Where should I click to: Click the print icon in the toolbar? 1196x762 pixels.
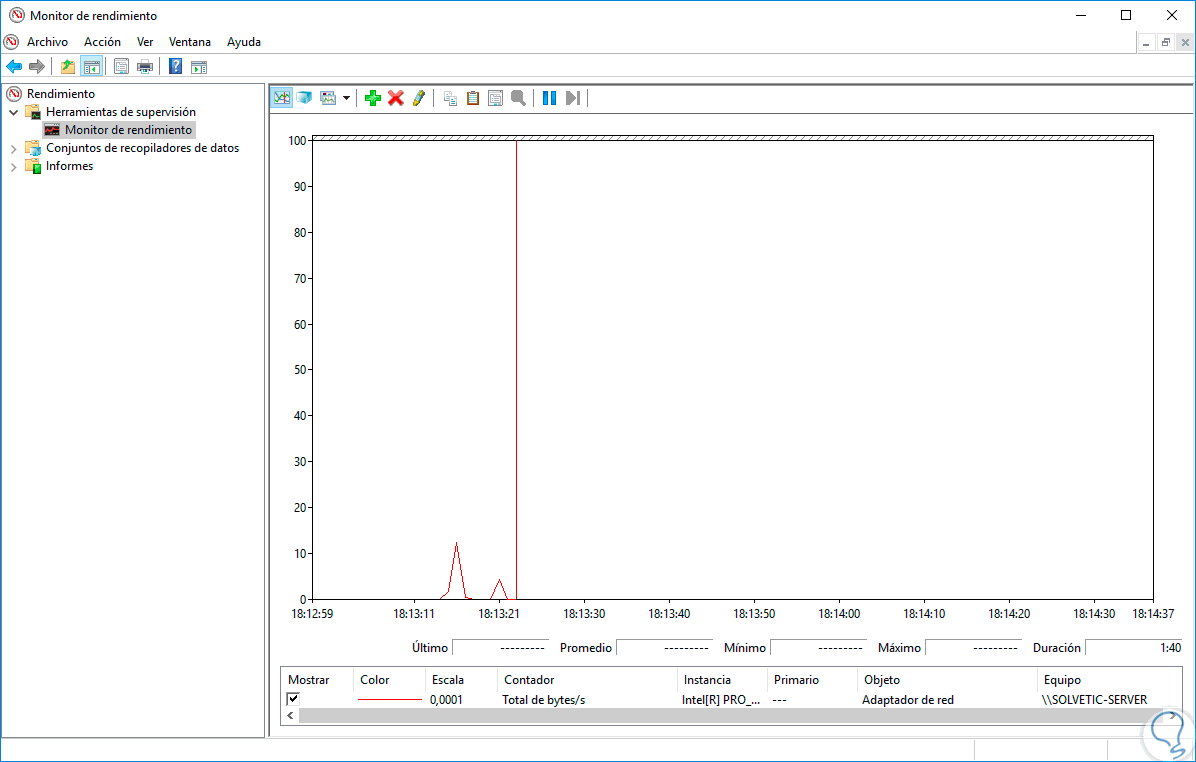pyautogui.click(x=145, y=67)
